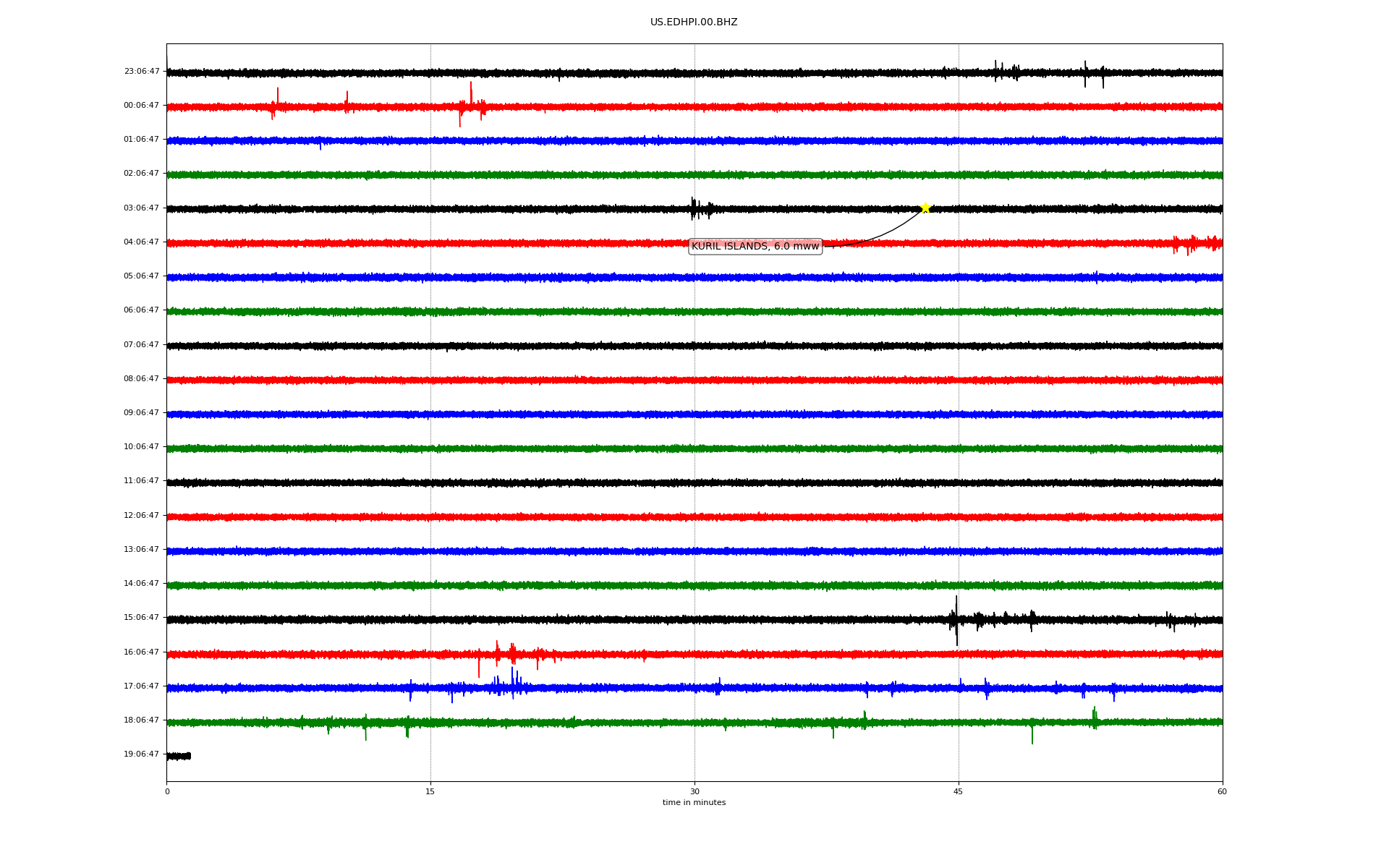Screen dimensions: 1389x868
Task: Click the large spike in the 15:06:47 trace
Action: click(x=956, y=620)
